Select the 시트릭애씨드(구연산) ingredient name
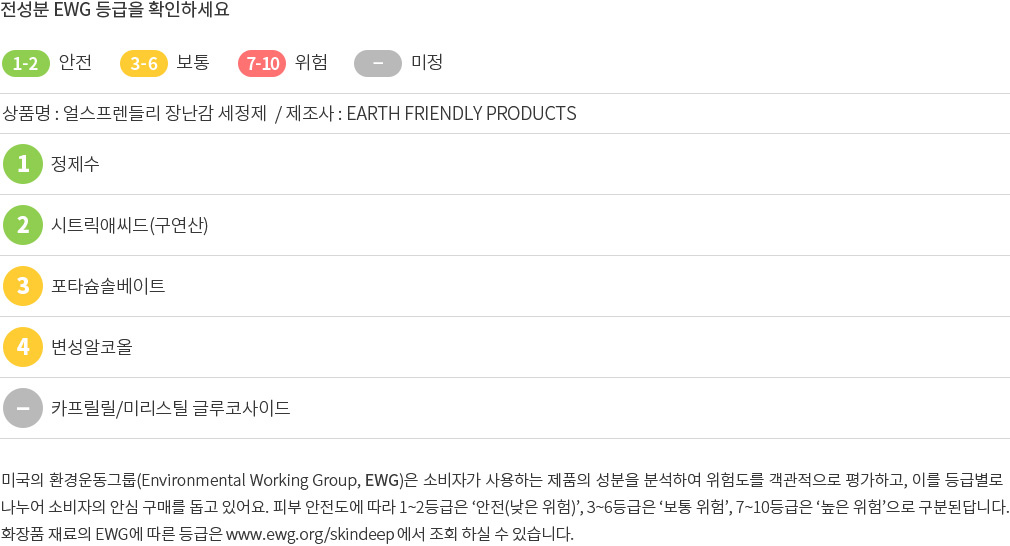The image size is (1010, 546). point(129,225)
